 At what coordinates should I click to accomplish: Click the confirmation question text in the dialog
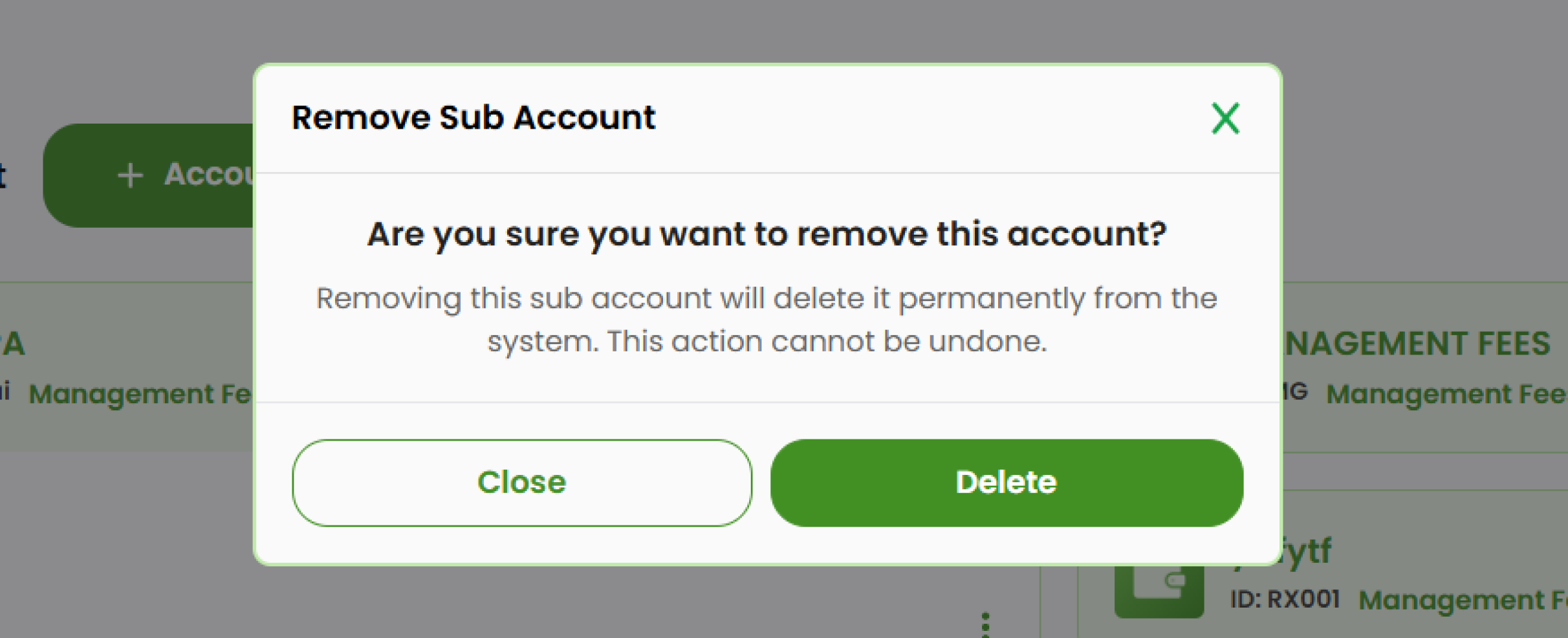click(767, 234)
